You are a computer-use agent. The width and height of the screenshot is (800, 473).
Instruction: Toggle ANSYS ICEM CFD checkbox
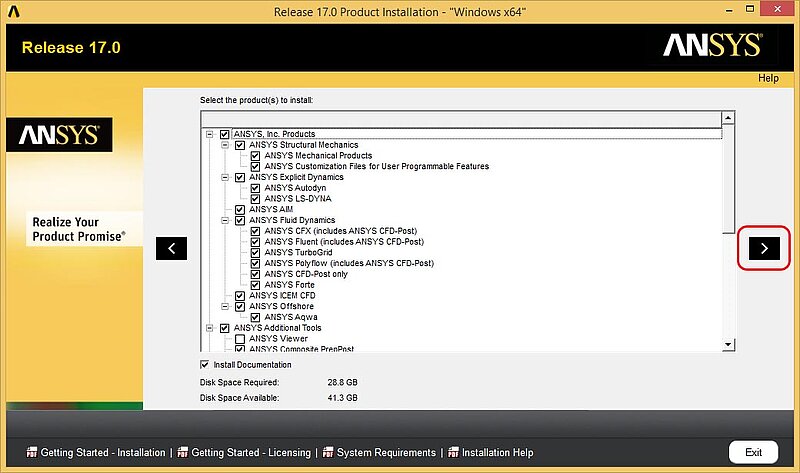coord(240,295)
